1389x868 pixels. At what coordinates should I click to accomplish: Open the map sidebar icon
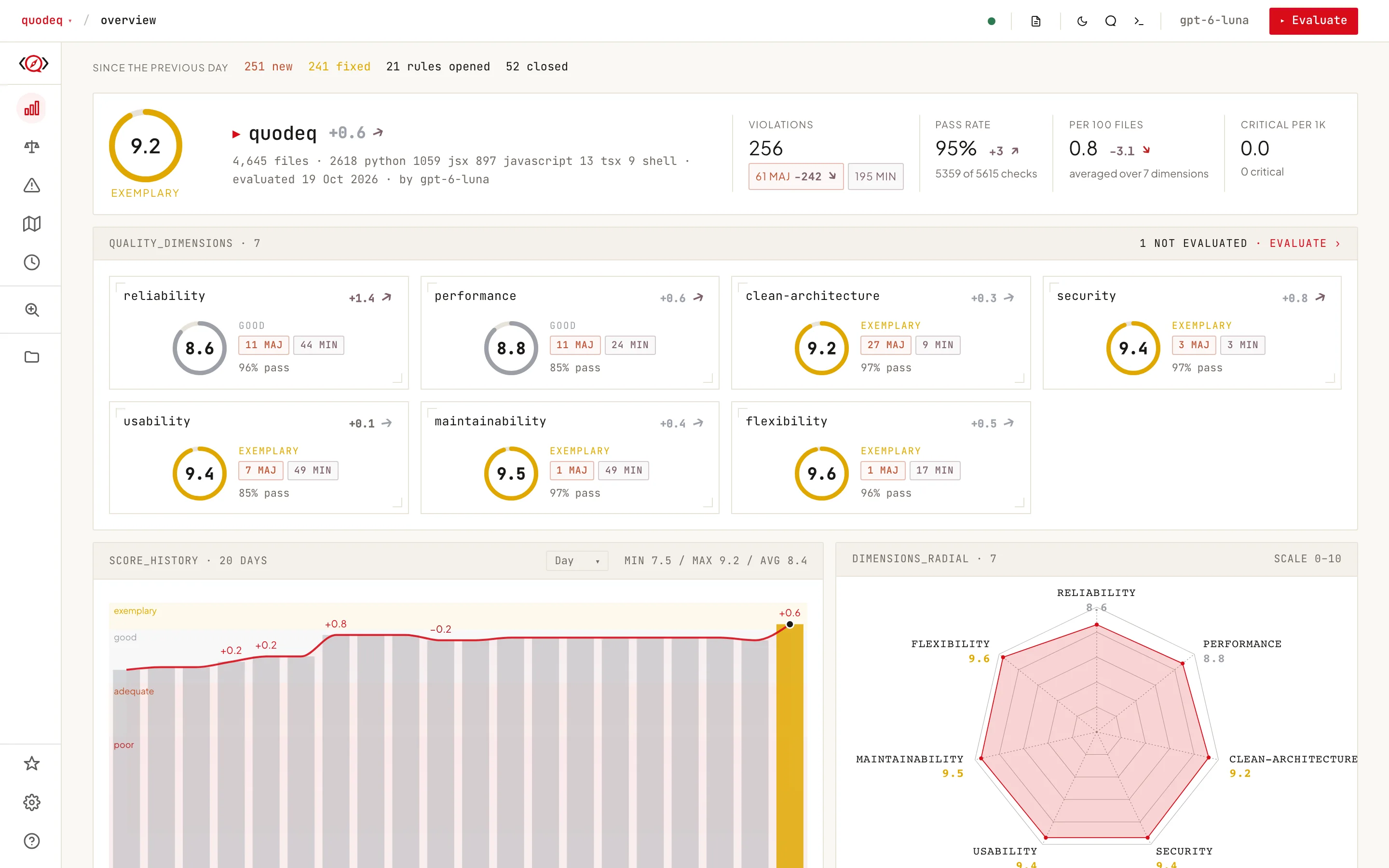point(31,224)
